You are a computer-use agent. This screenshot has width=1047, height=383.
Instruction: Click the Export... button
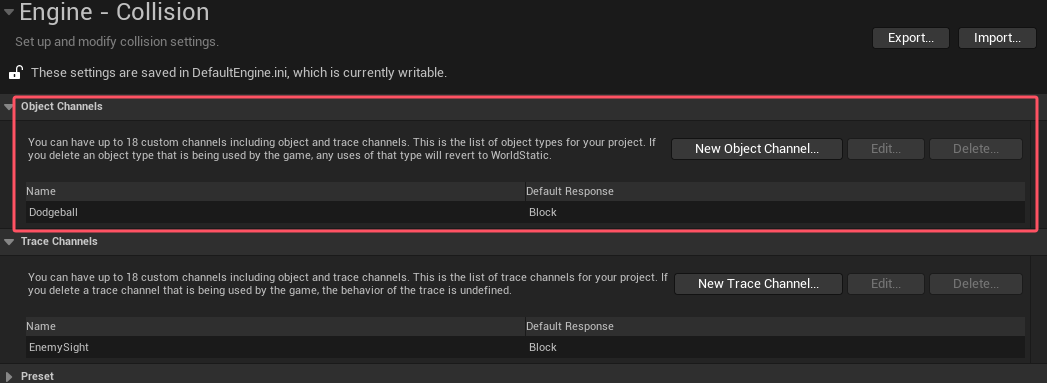tap(911, 38)
